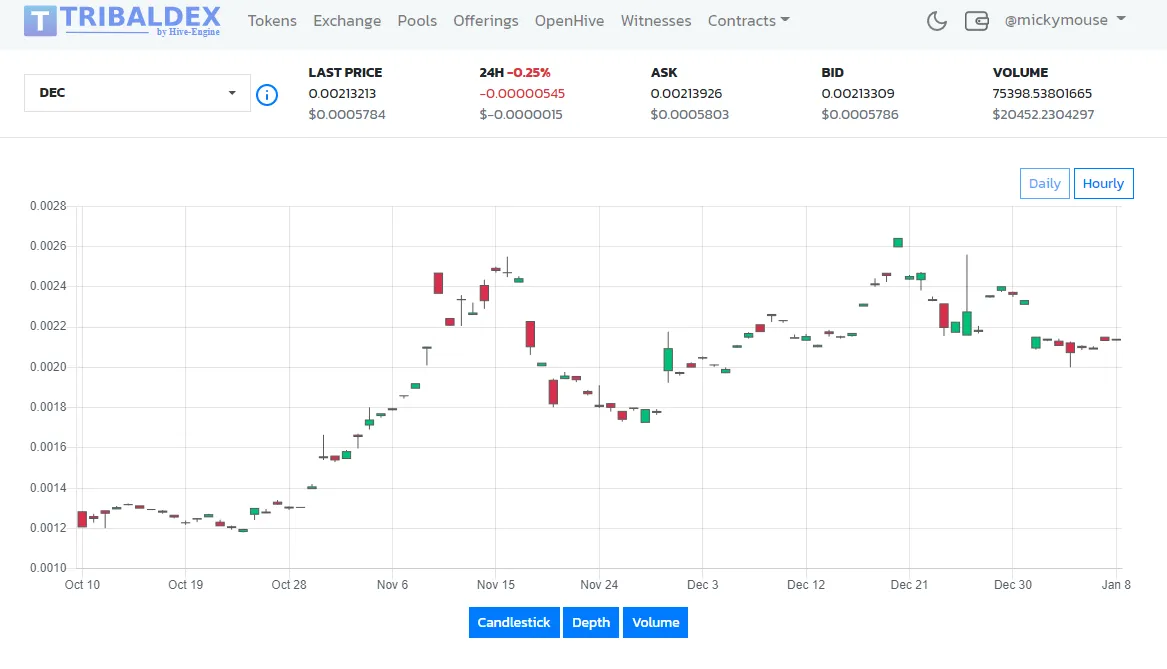The height and width of the screenshot is (669, 1167).
Task: Open the @mickymouse account dropdown
Action: pos(1064,20)
